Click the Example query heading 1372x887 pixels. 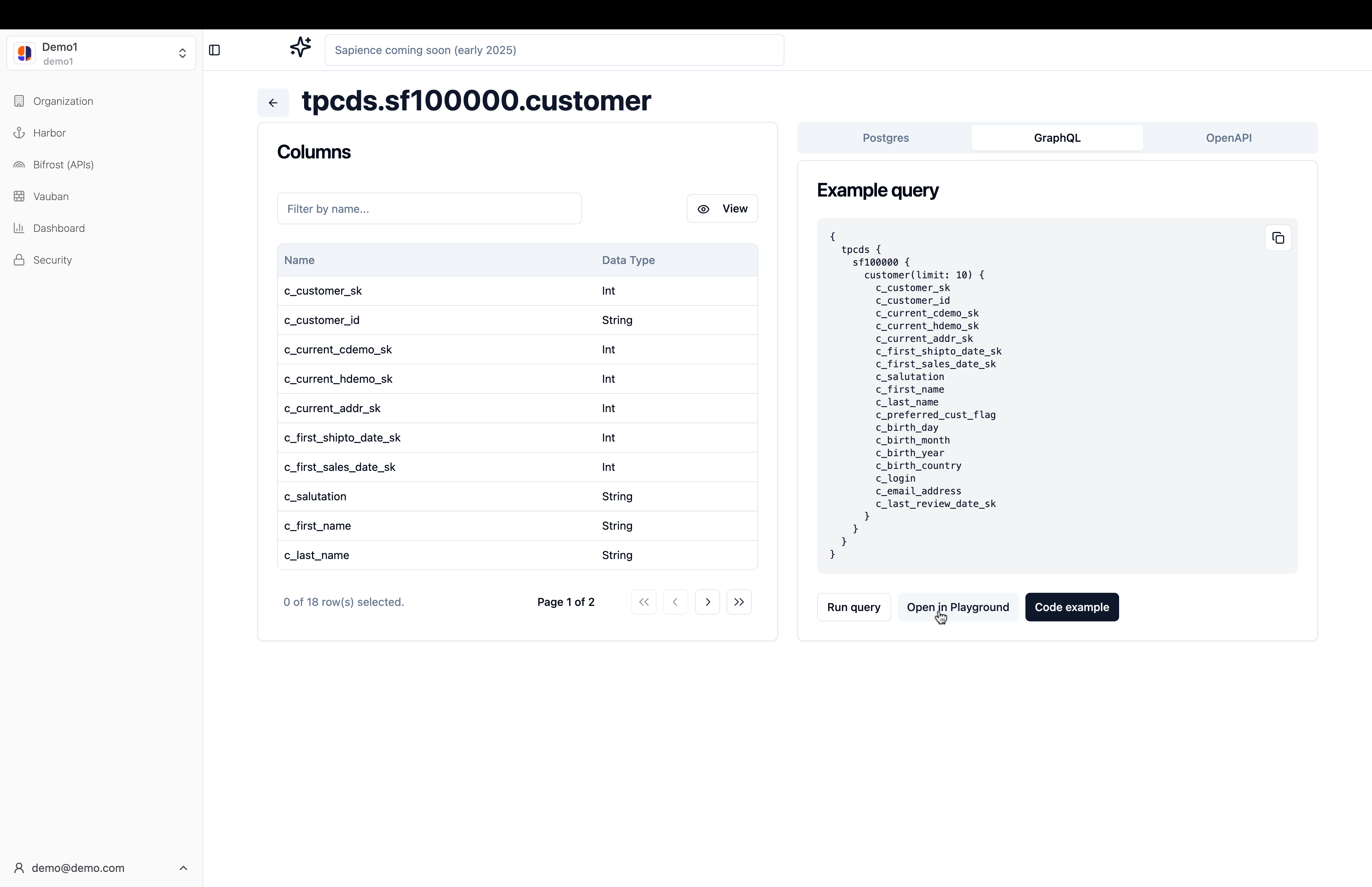[877, 190]
